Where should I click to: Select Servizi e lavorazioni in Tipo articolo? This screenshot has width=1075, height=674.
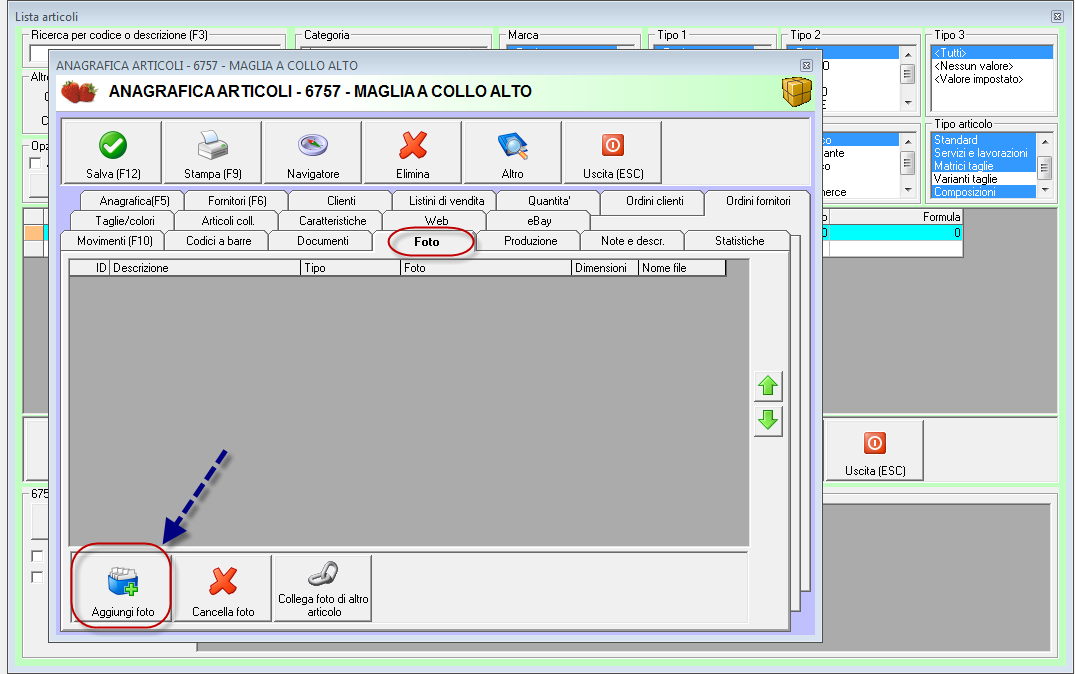(984, 153)
